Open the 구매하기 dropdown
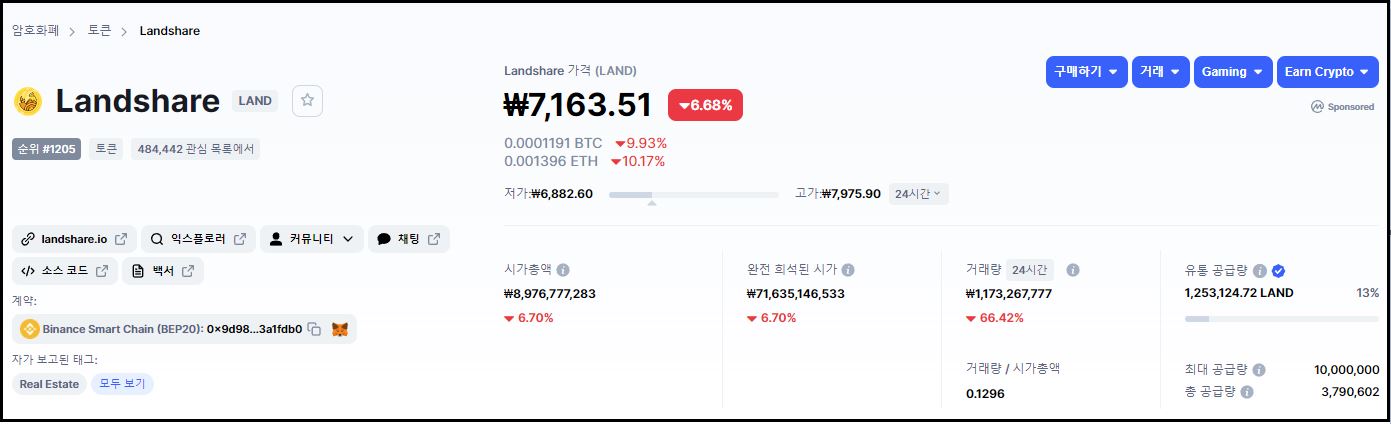Image resolution: width=1391 pixels, height=424 pixels. coord(1086,72)
